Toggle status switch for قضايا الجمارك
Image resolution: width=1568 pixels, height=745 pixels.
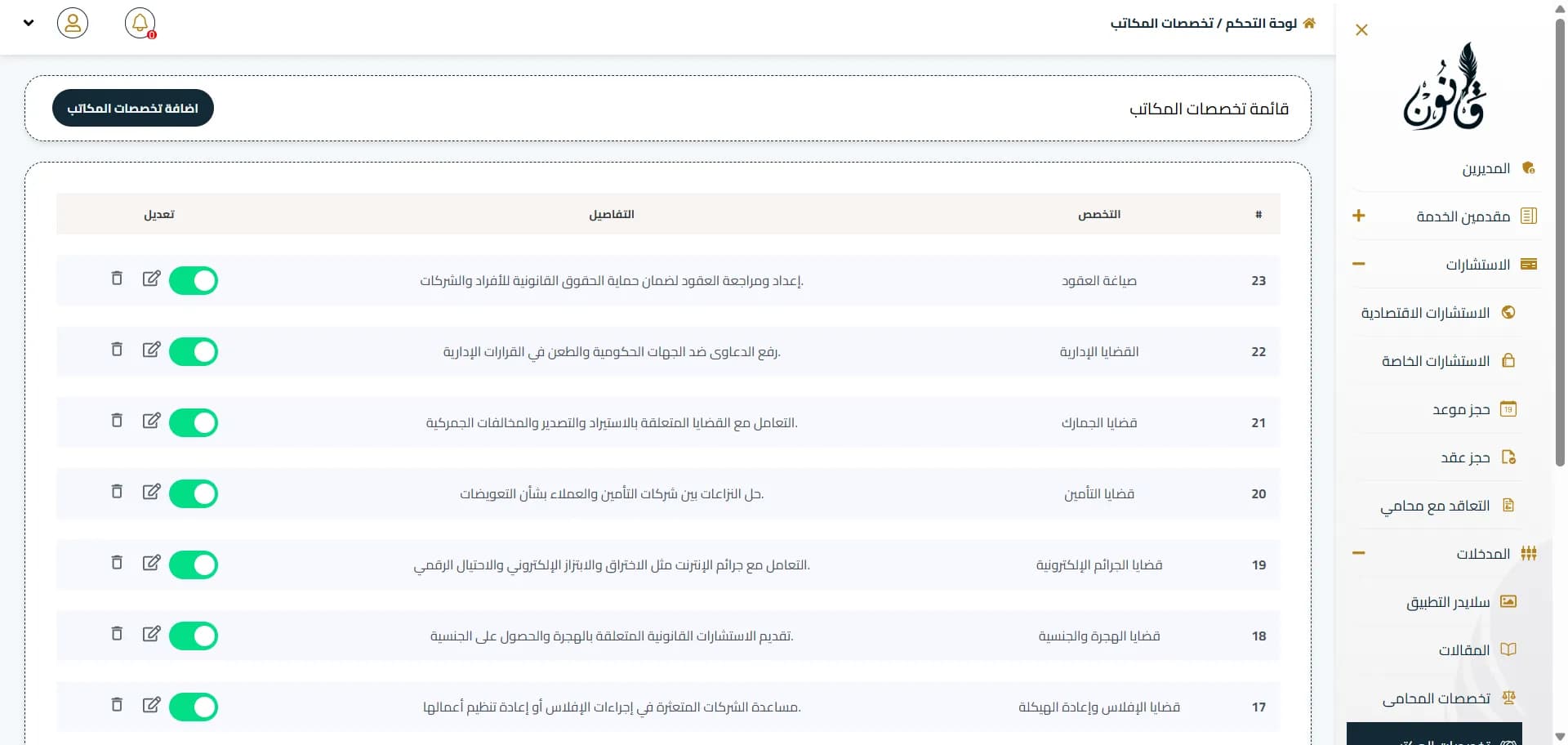point(194,423)
